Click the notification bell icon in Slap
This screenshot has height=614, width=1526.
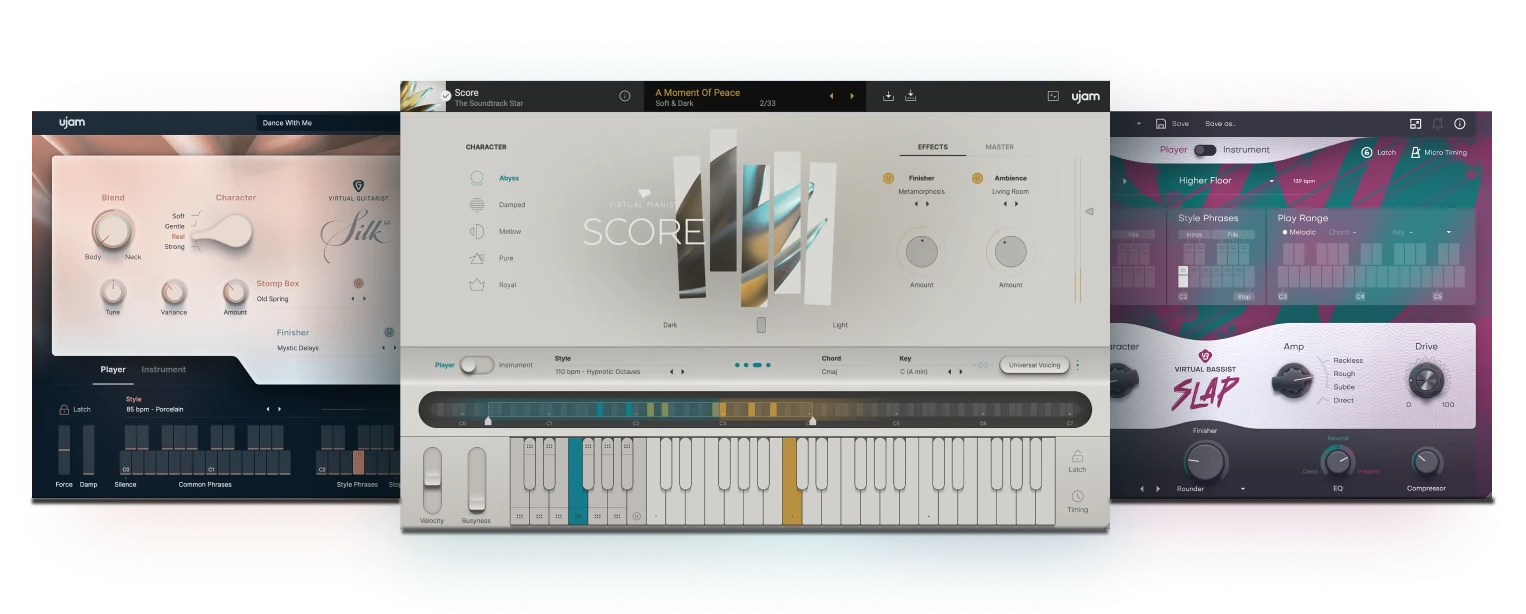click(x=1437, y=124)
